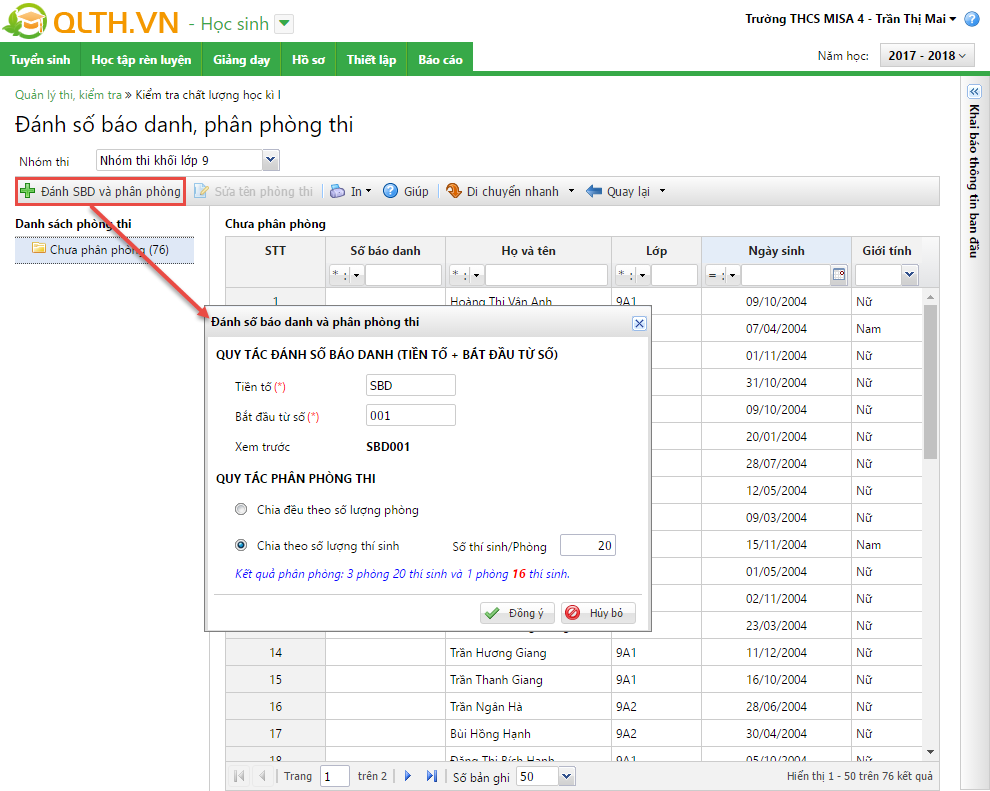Viewport: 990px width, 791px height.
Task: Open the Số bản ghi dropdown
Action: [x=566, y=776]
